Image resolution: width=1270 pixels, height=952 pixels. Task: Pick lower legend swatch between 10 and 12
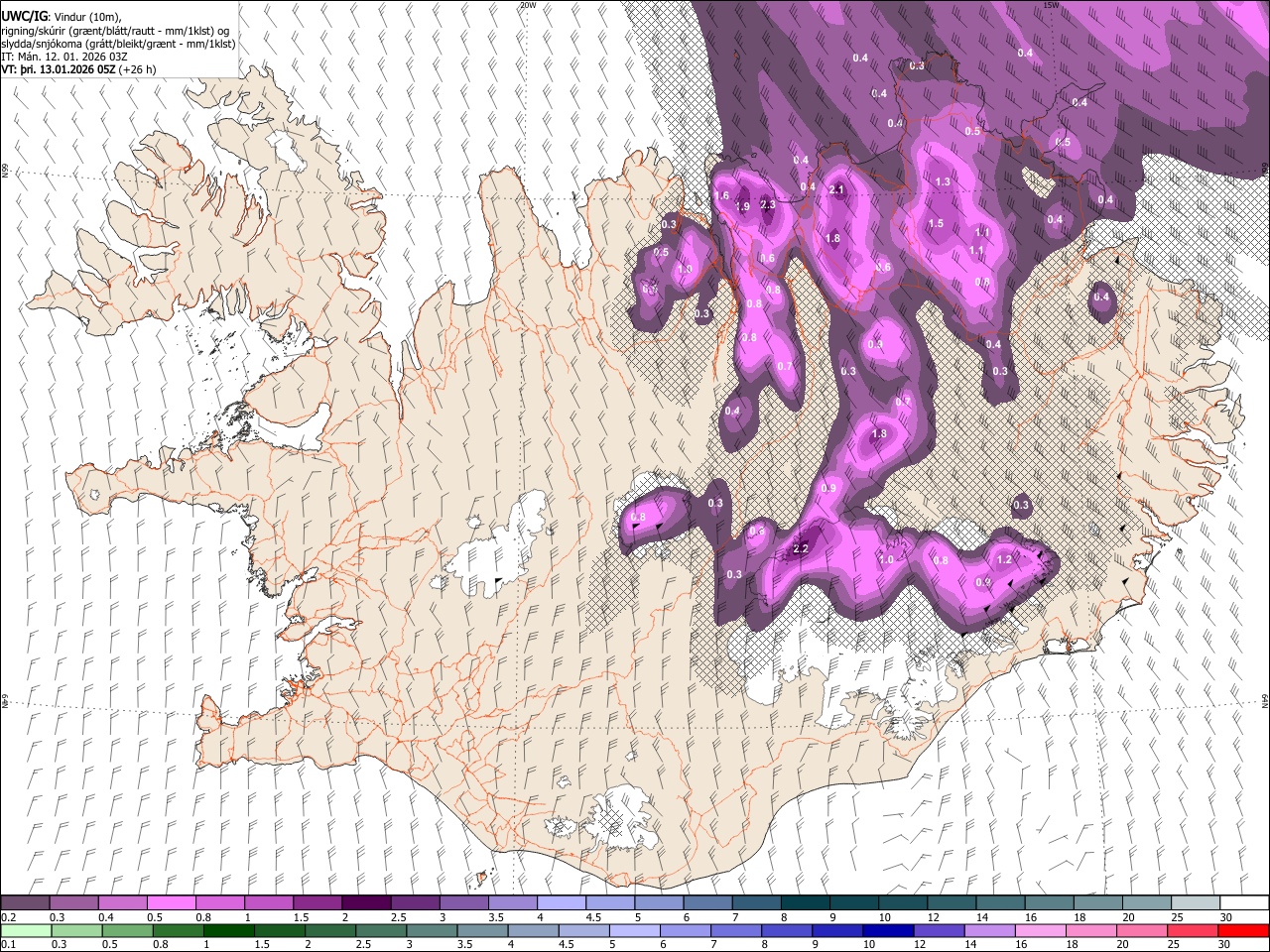coord(889,930)
